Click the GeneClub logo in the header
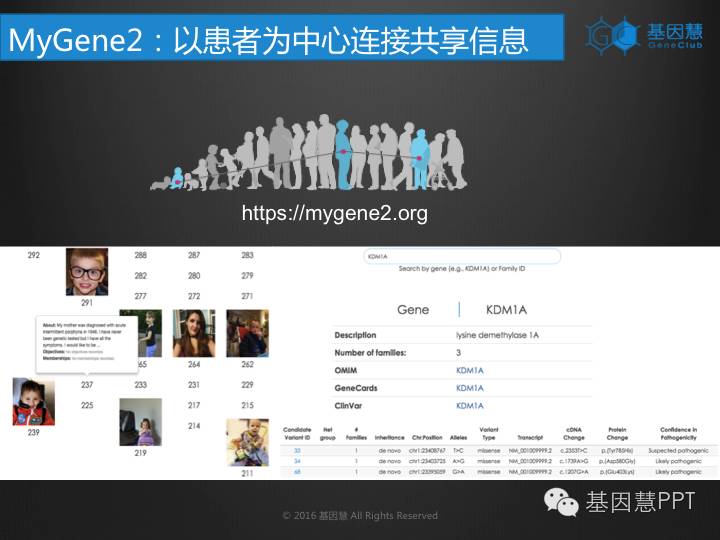The height and width of the screenshot is (540, 720). 640,35
